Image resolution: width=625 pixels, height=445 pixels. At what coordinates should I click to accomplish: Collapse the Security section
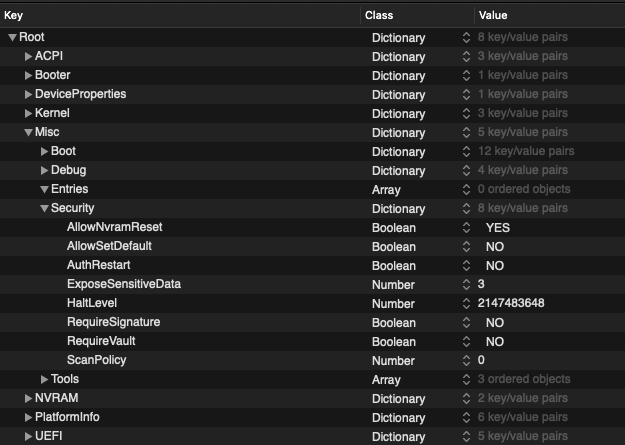44,208
